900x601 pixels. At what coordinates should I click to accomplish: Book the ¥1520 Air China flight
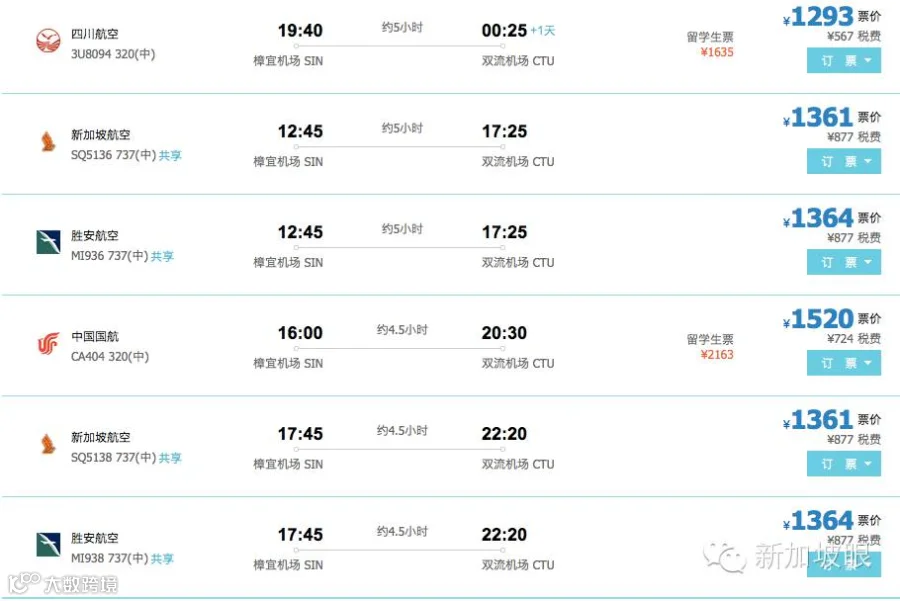coord(844,363)
